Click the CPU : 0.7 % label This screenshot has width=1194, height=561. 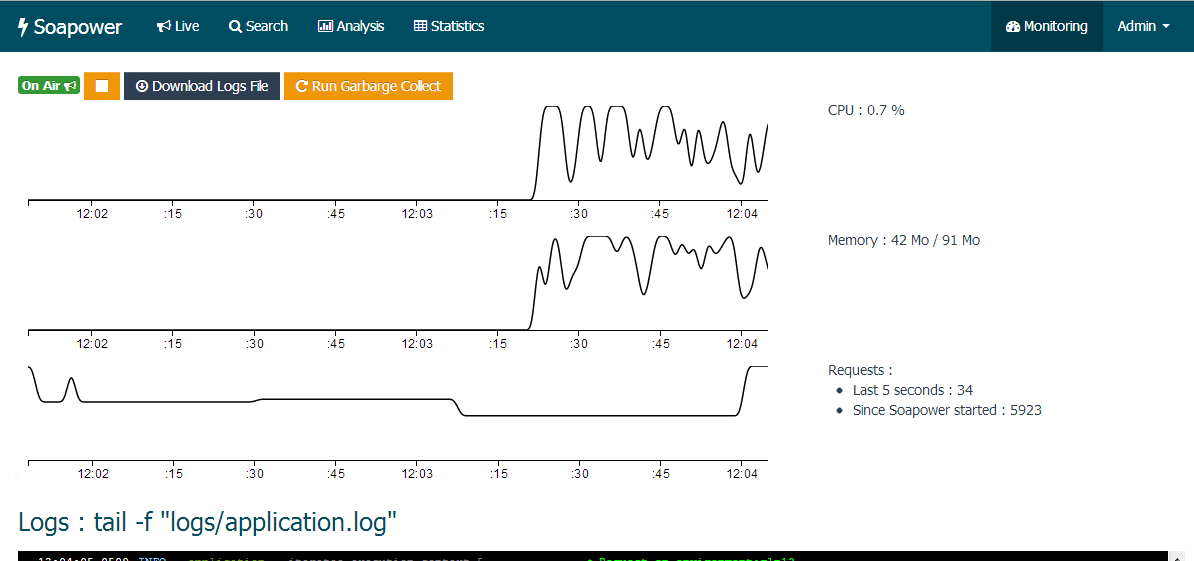pos(866,110)
